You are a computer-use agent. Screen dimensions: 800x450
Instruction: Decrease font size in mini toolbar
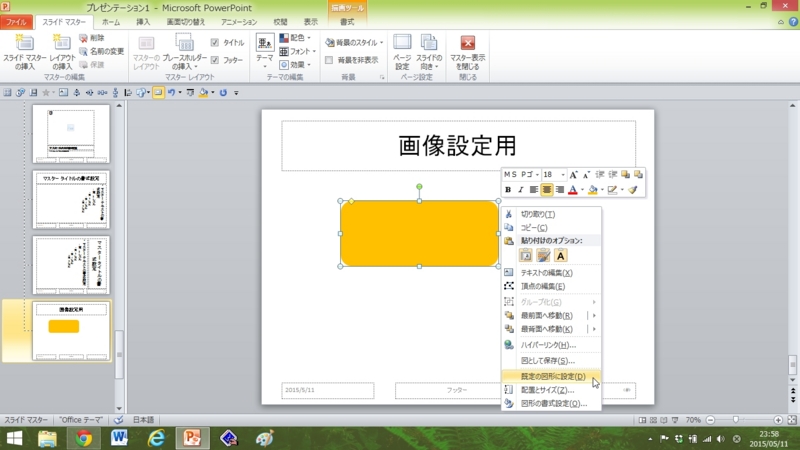pyautogui.click(x=586, y=174)
